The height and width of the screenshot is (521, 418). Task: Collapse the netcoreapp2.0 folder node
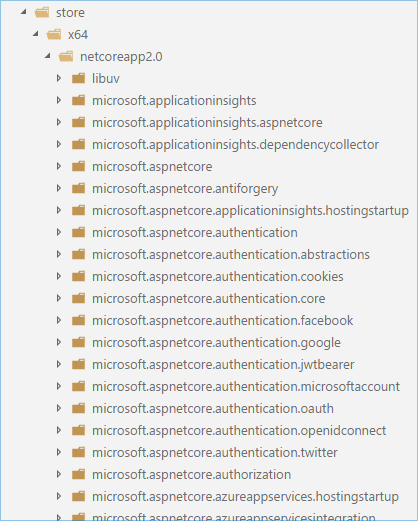[48, 56]
